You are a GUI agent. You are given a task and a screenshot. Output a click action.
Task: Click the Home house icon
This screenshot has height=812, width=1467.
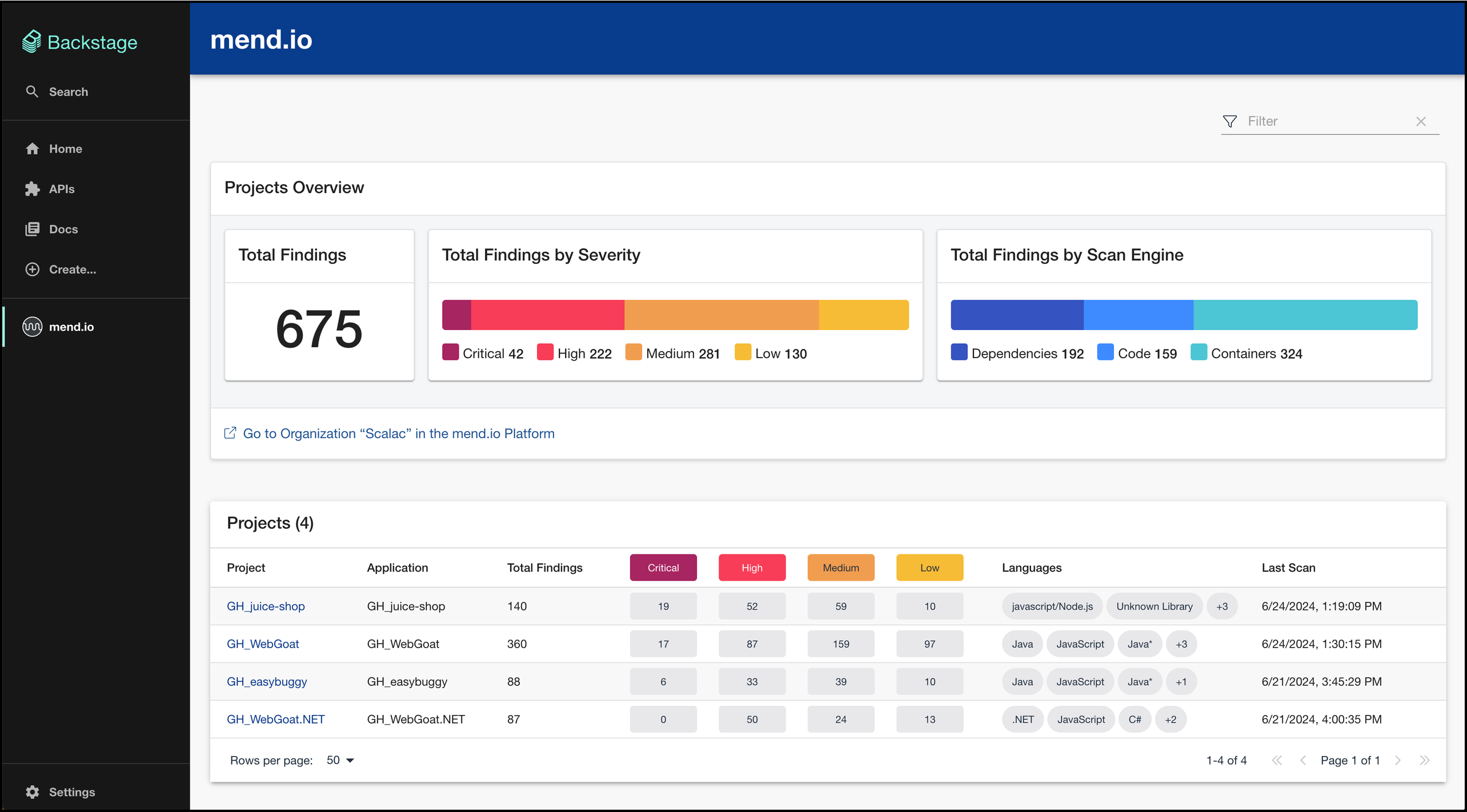click(x=33, y=148)
